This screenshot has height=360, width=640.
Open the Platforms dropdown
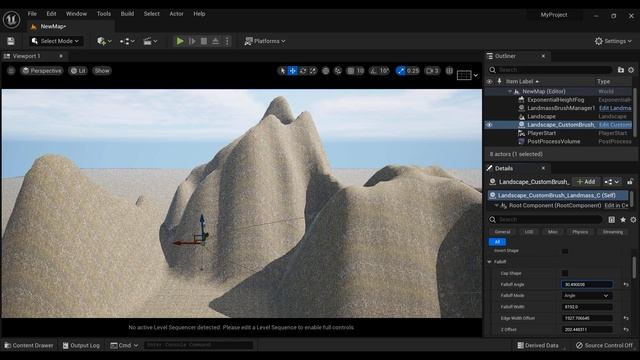pyautogui.click(x=265, y=41)
